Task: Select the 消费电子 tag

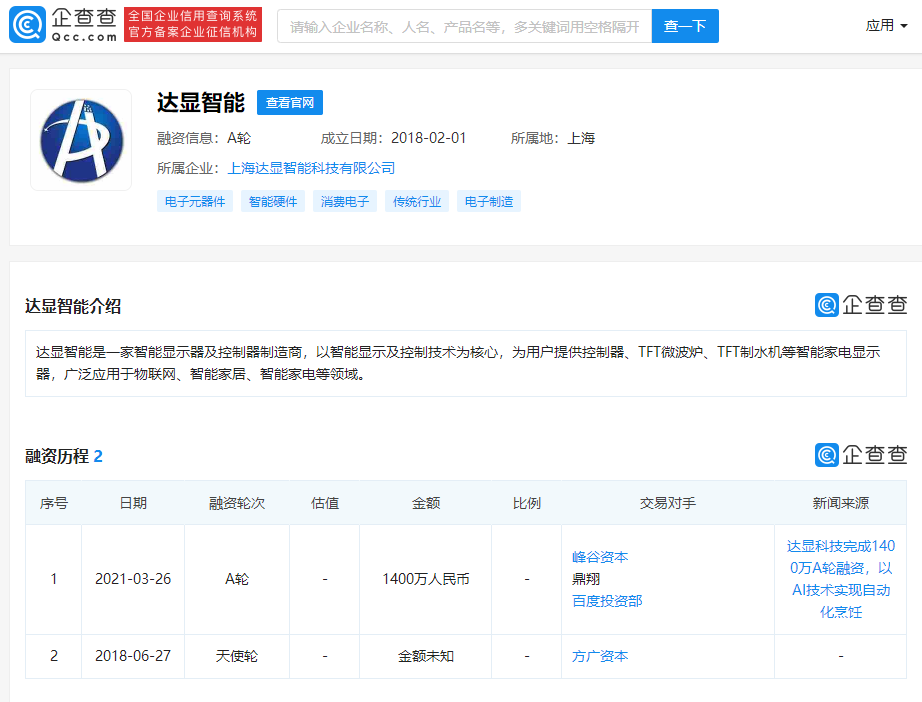Action: [x=345, y=202]
